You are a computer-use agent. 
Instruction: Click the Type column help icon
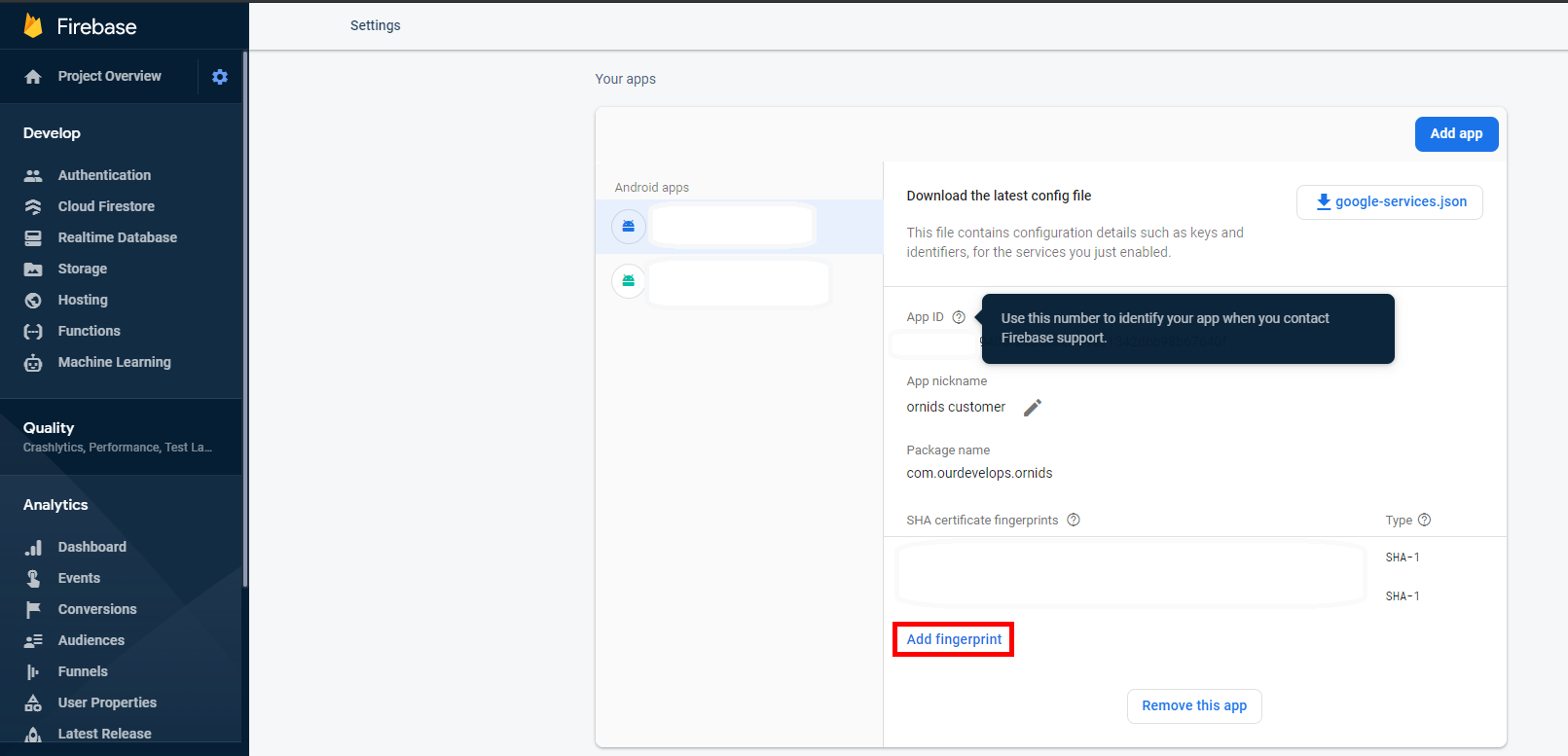tap(1425, 520)
